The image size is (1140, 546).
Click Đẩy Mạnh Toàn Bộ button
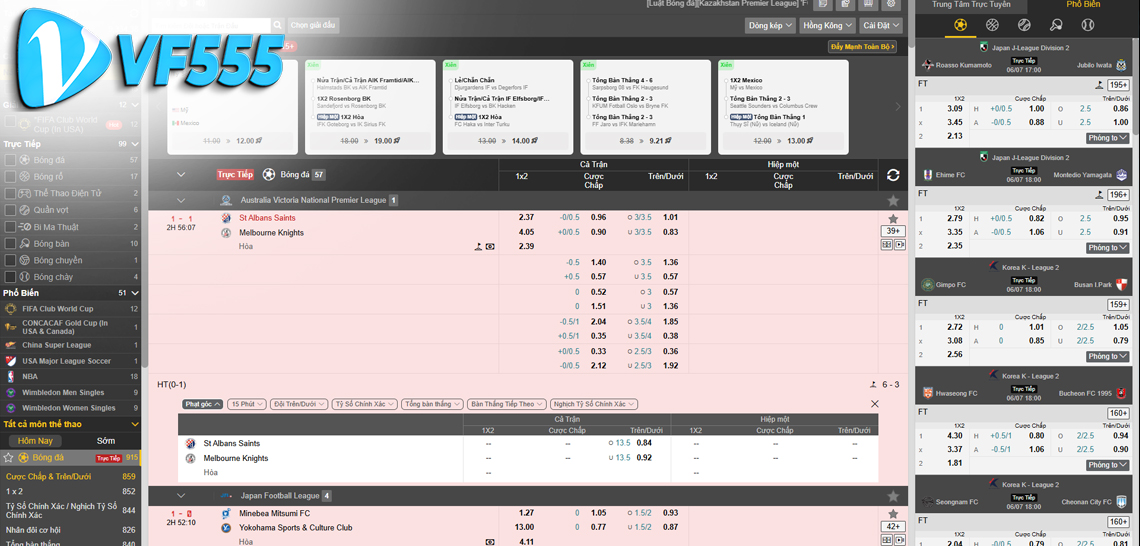click(x=862, y=47)
